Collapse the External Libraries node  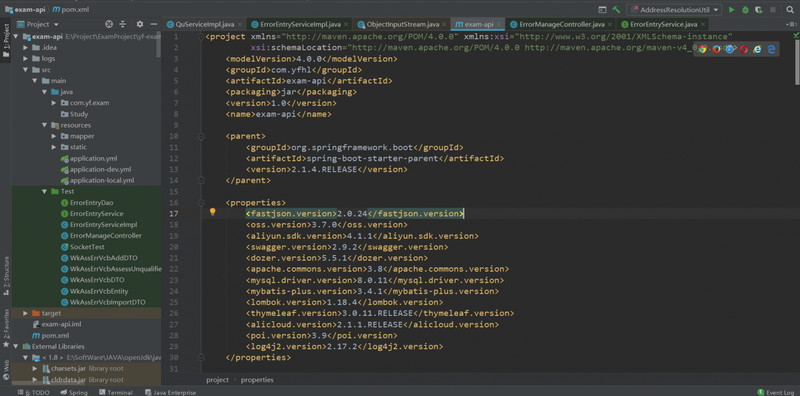pos(16,346)
